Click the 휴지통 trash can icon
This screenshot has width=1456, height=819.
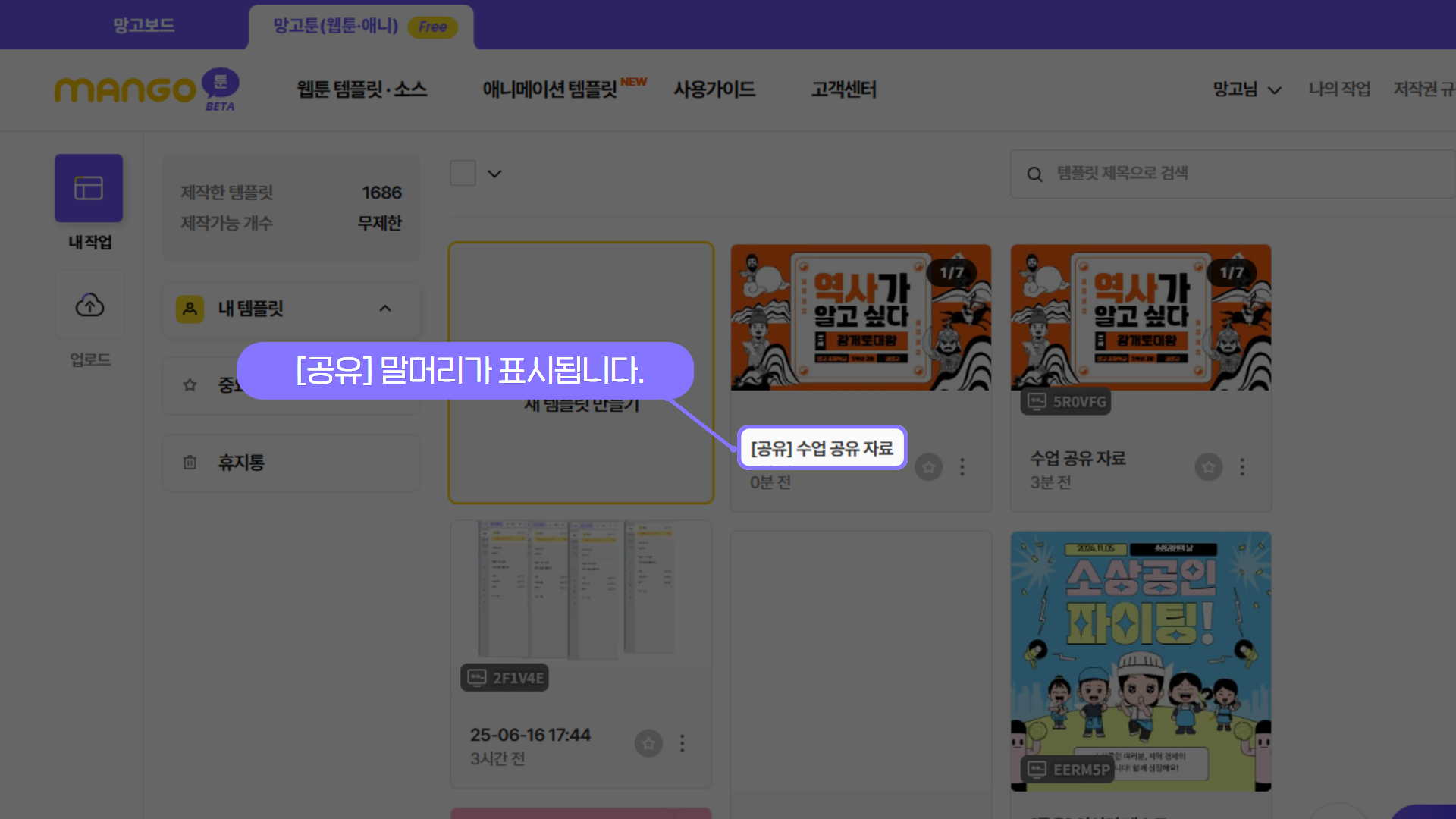[x=190, y=463]
